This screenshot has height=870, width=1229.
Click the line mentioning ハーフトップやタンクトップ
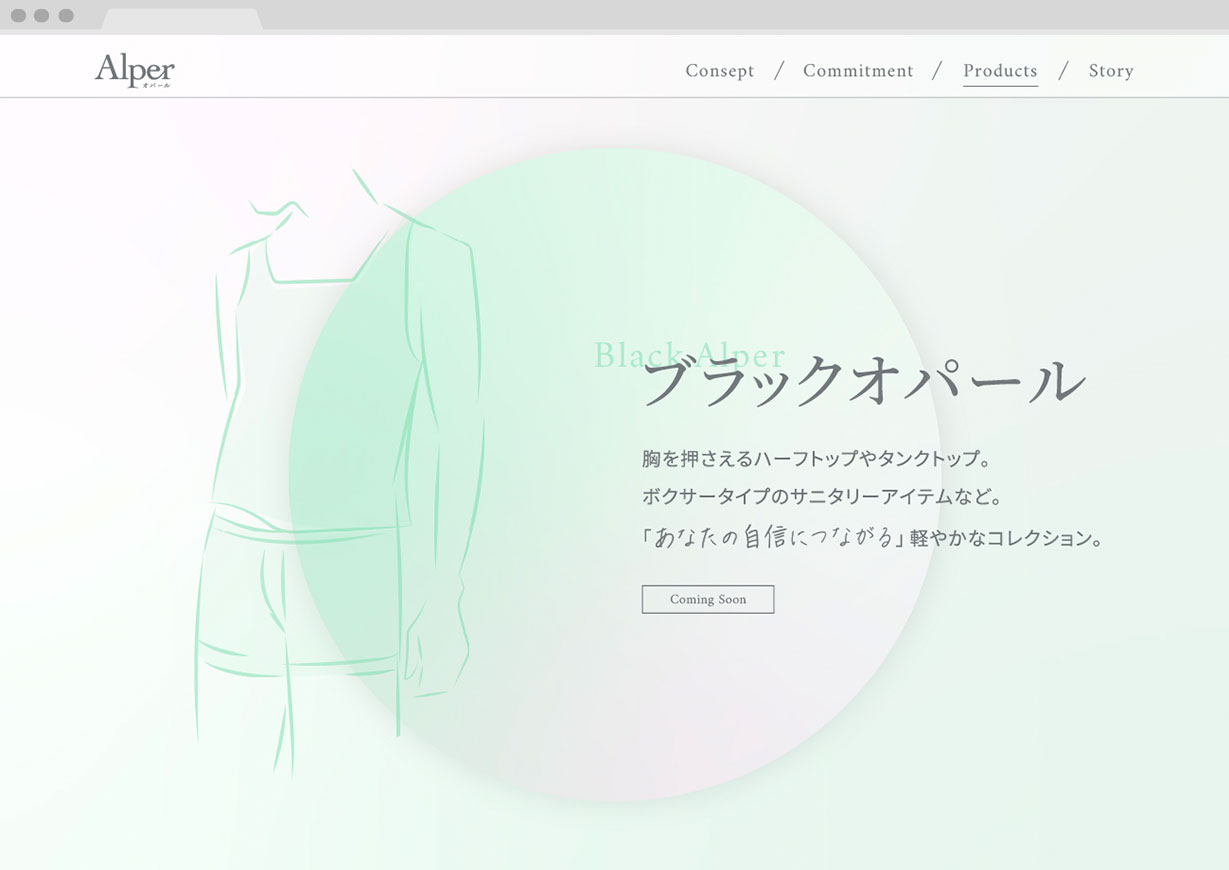[816, 459]
